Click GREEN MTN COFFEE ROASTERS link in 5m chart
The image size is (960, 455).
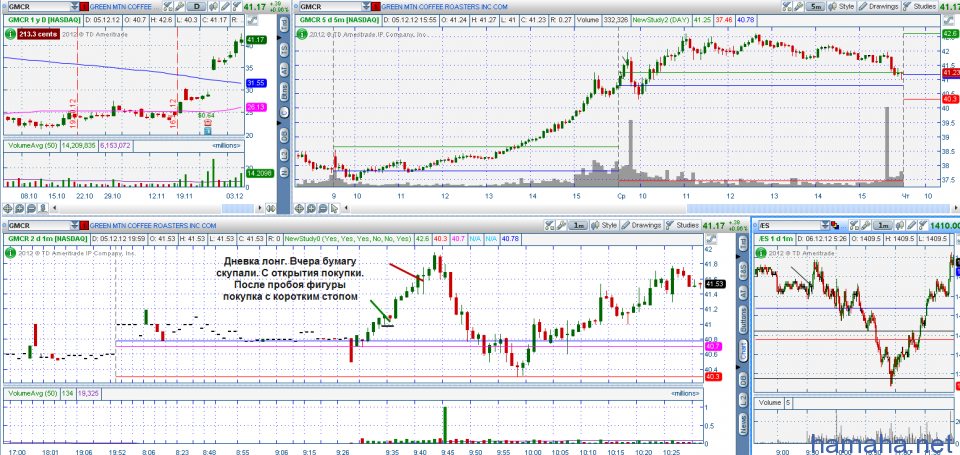(x=444, y=7)
